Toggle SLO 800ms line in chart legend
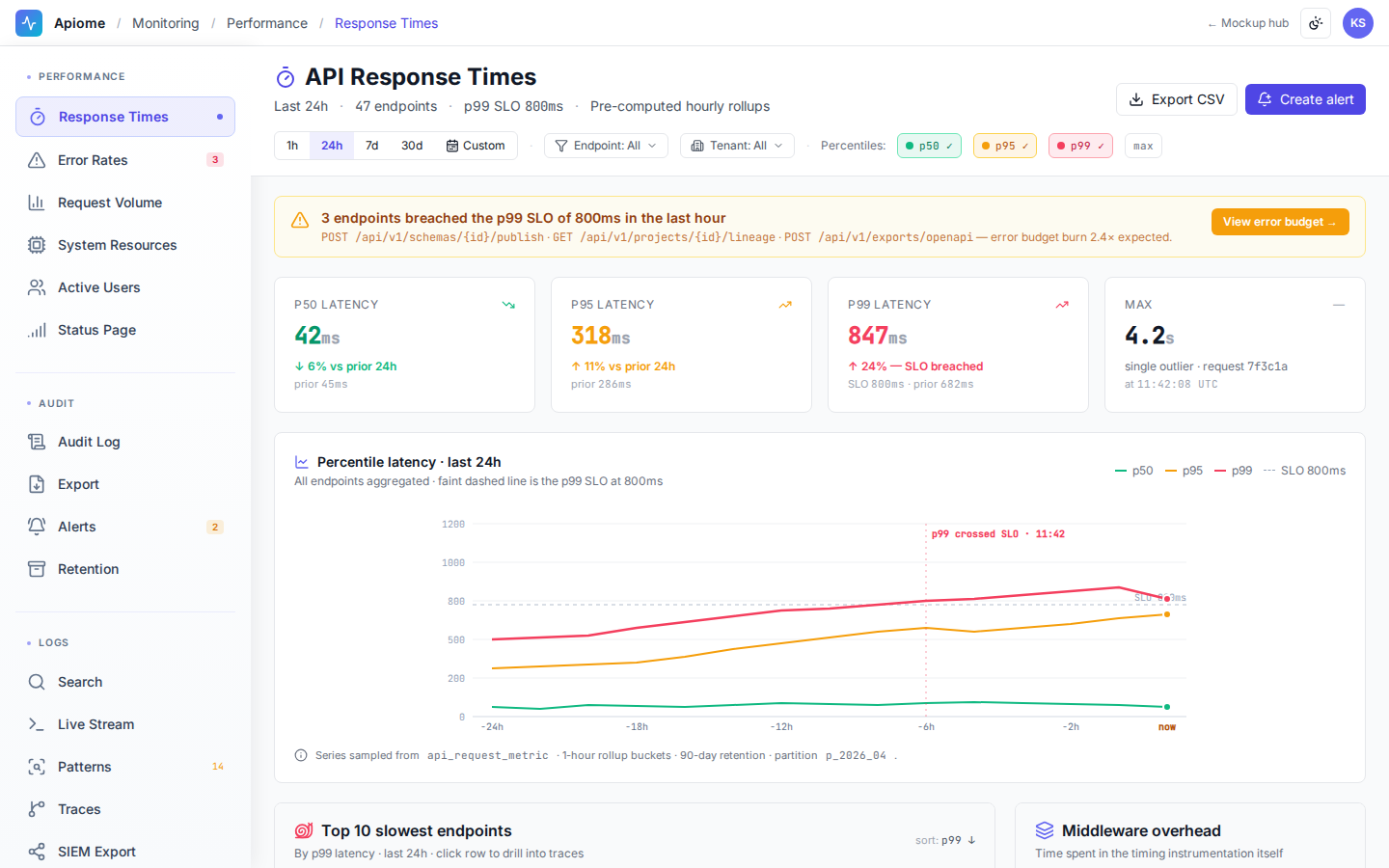 click(1305, 471)
